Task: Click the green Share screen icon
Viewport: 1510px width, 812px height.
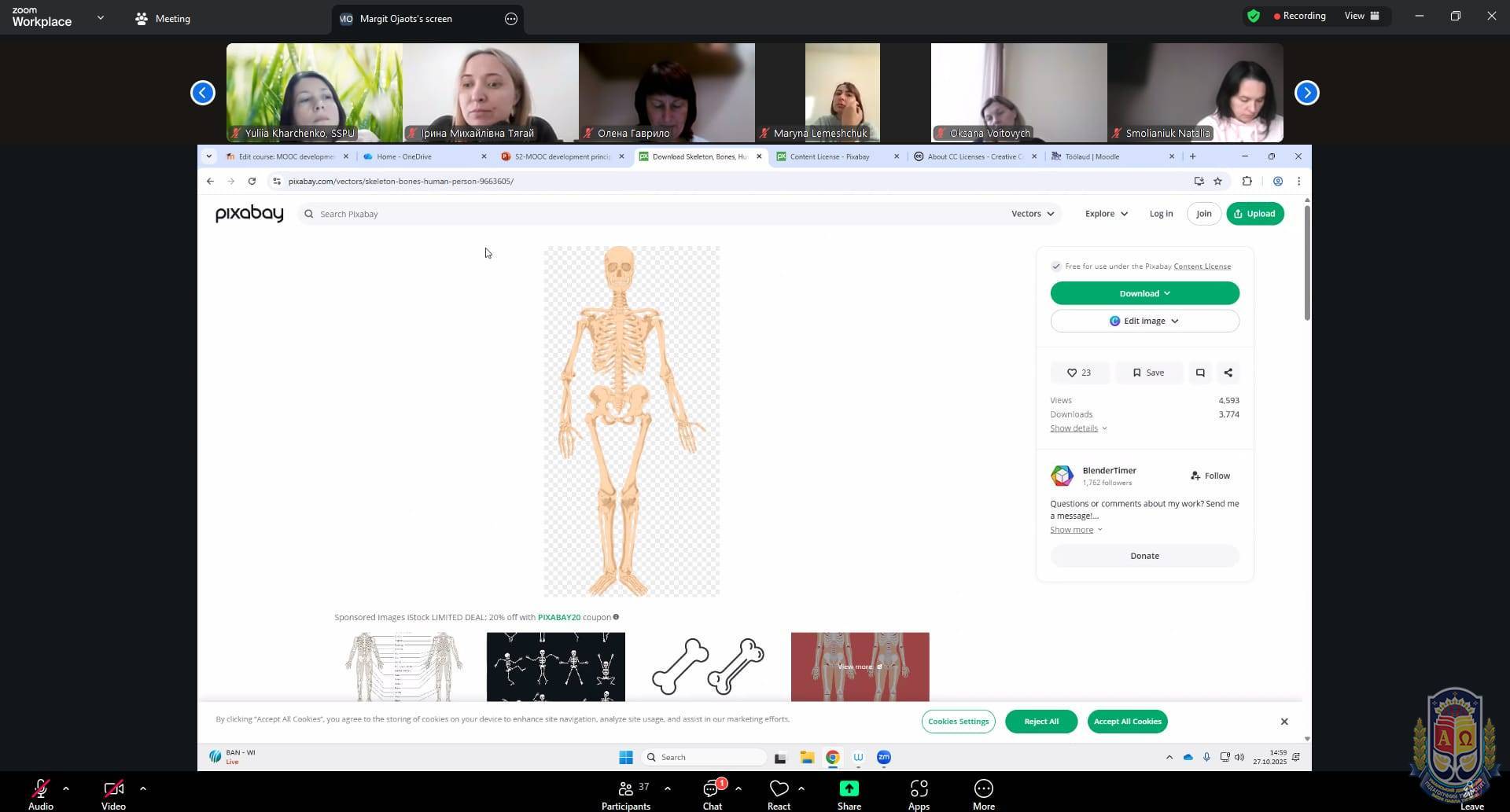Action: pyautogui.click(x=849, y=789)
